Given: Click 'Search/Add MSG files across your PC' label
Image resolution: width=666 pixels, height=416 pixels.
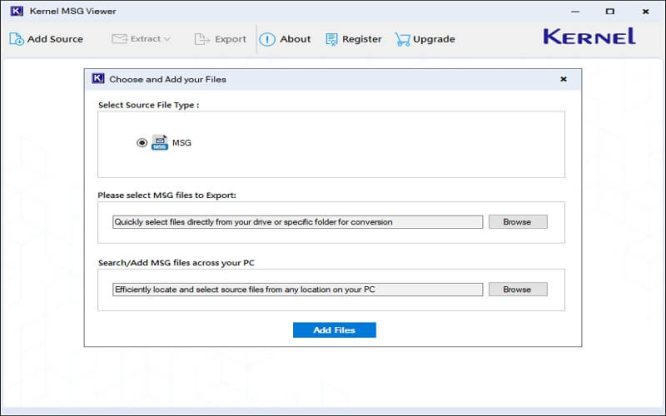Looking at the screenshot, I should coord(176,263).
